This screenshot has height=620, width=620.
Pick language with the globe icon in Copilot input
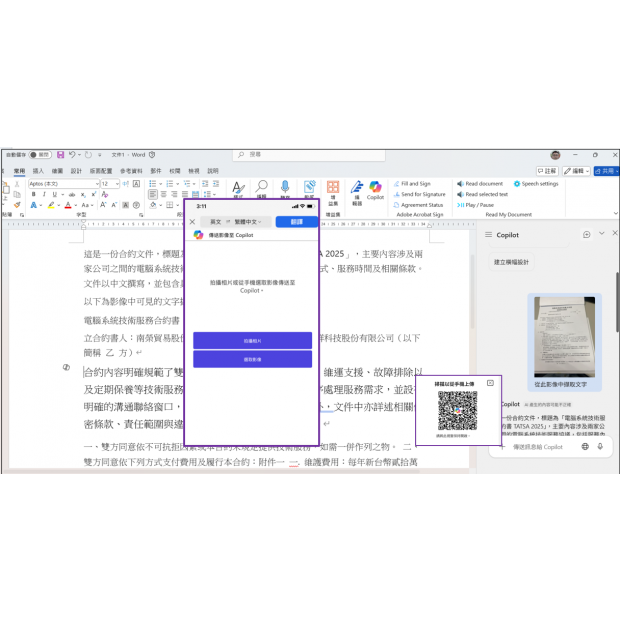[585, 446]
